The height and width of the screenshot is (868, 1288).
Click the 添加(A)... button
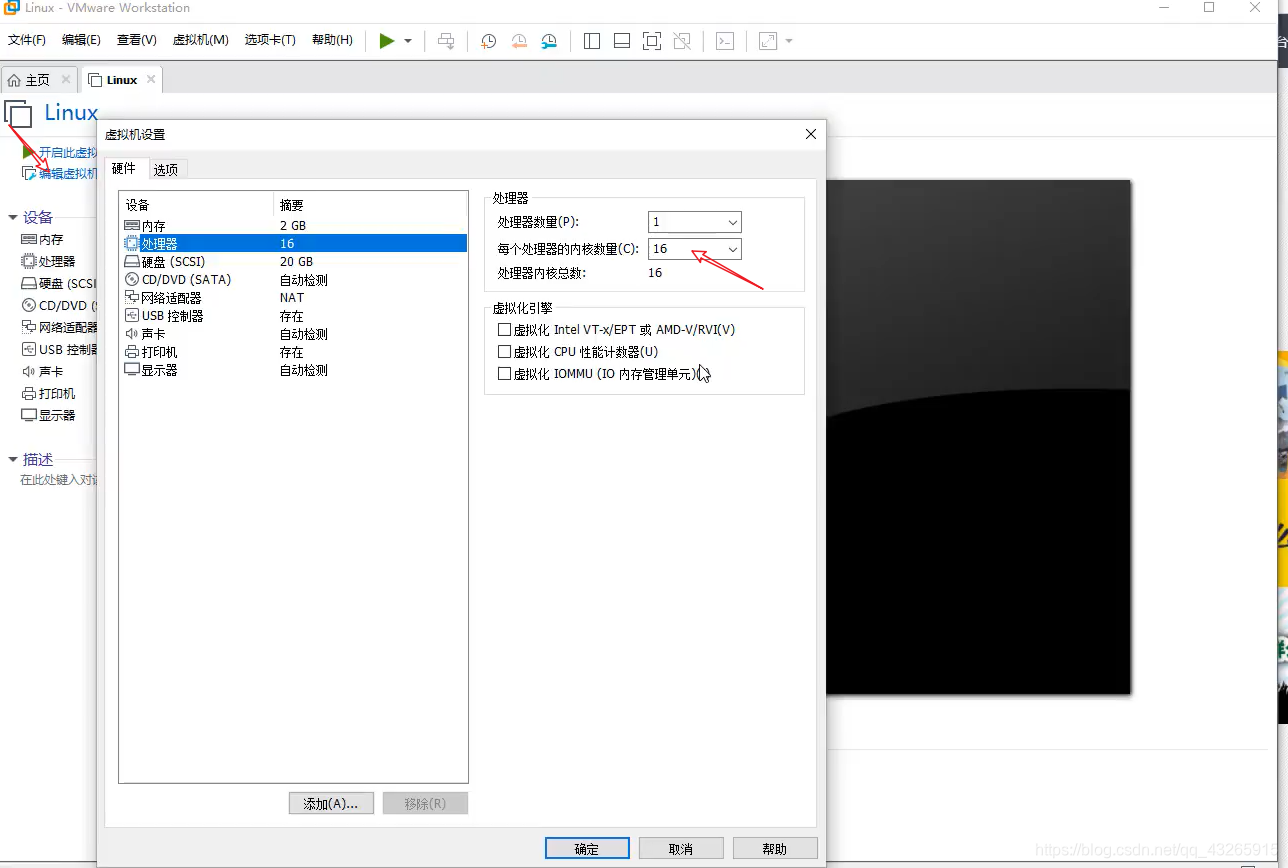(331, 803)
